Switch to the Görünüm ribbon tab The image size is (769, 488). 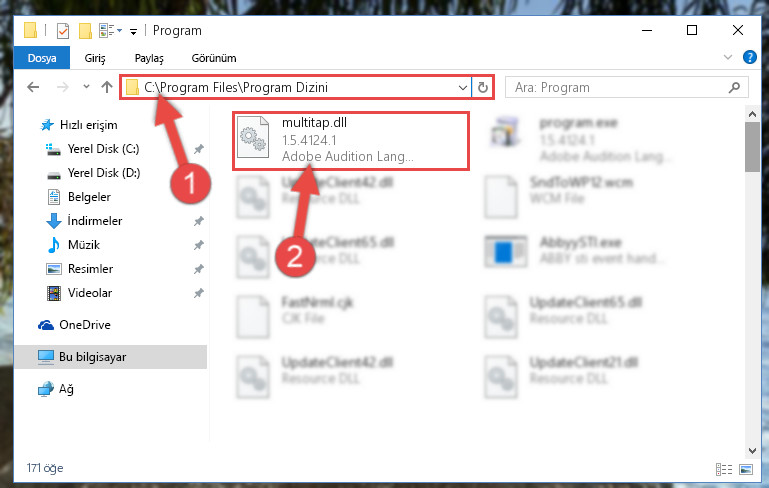coord(214,58)
